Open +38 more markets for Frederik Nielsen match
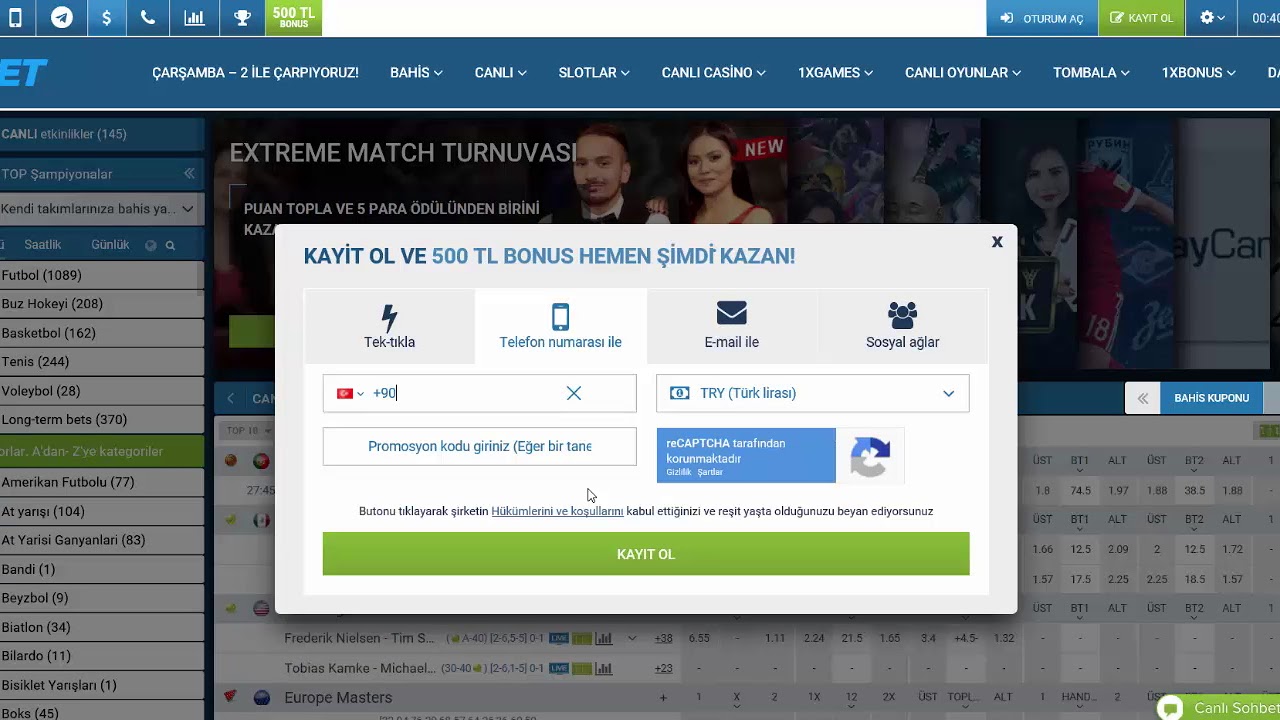Screen dimensions: 1280x720 pos(663,638)
